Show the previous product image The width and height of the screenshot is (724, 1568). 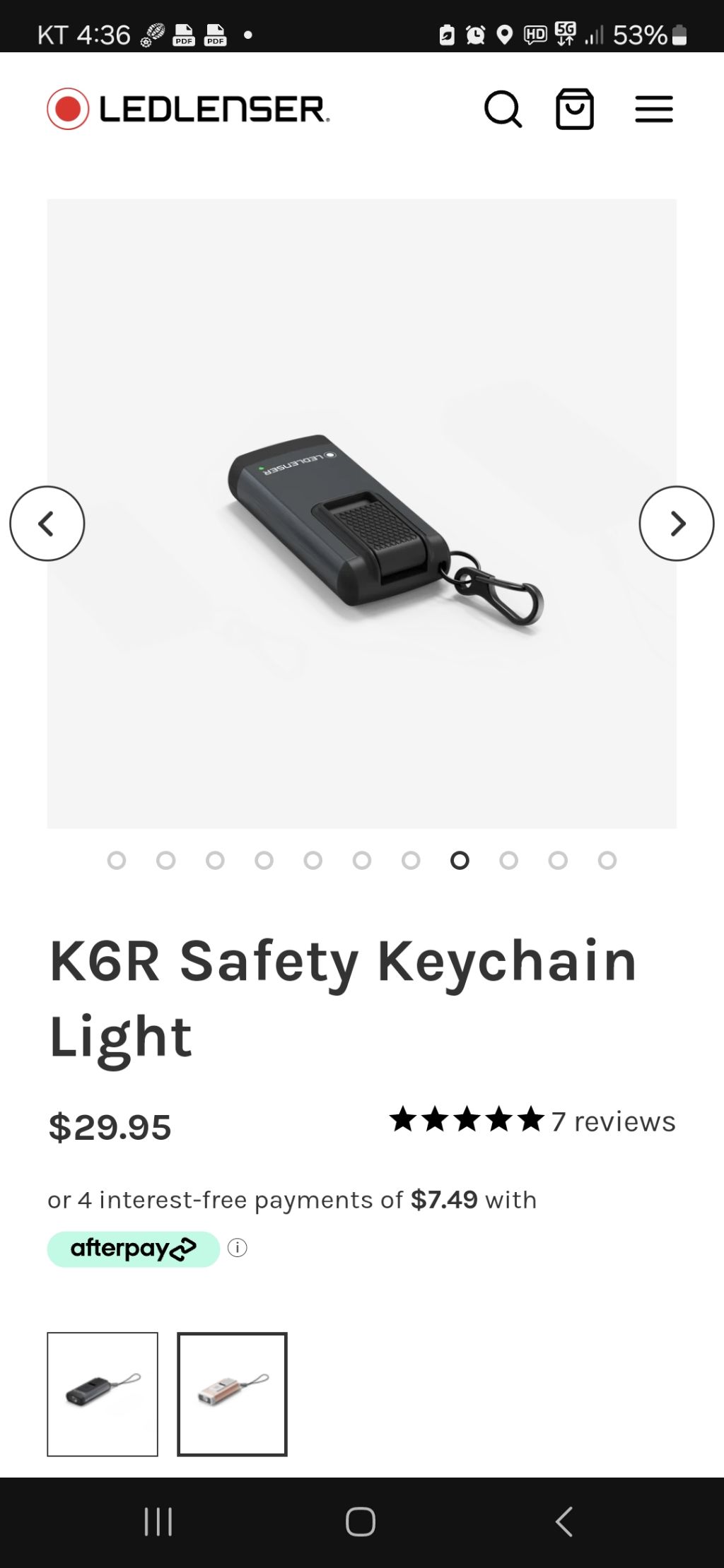coord(47,524)
